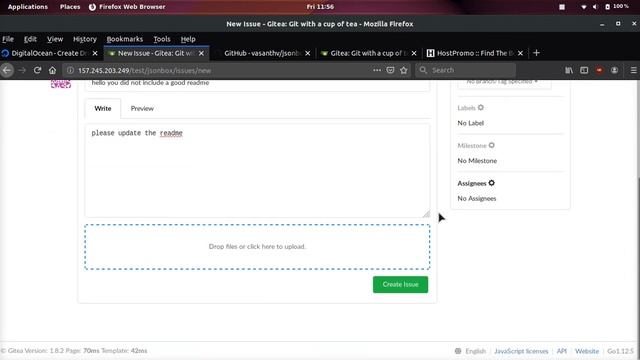Open the Firefox hamburger menu
This screenshot has width=640, height=360.
633,70
